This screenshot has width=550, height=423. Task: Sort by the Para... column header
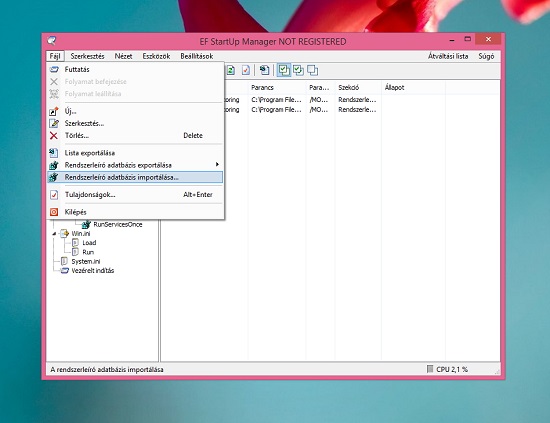pyautogui.click(x=320, y=87)
